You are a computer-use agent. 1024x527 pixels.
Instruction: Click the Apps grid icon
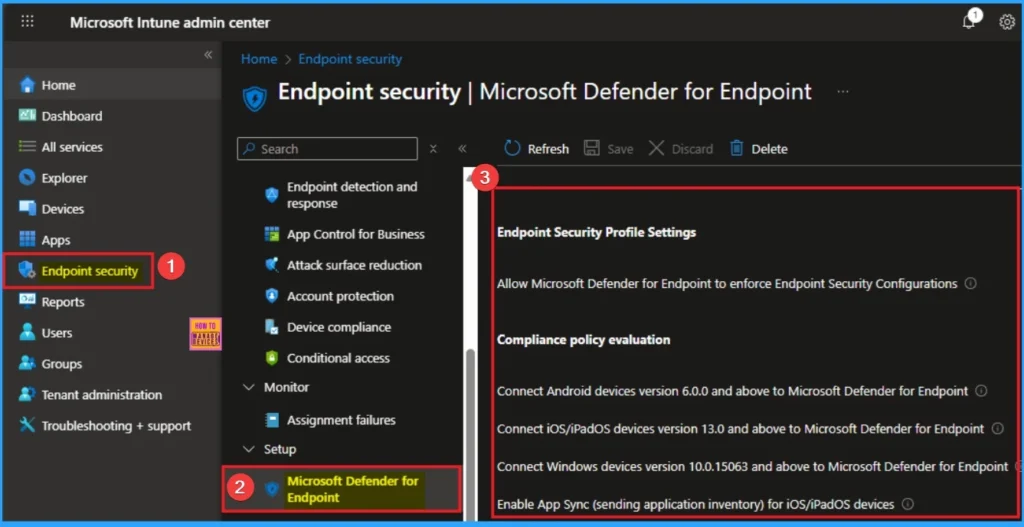click(27, 240)
